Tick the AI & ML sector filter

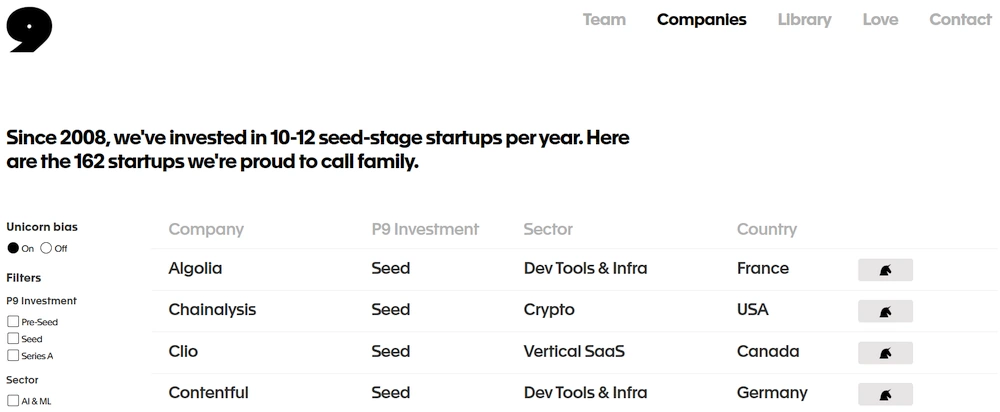[13, 401]
